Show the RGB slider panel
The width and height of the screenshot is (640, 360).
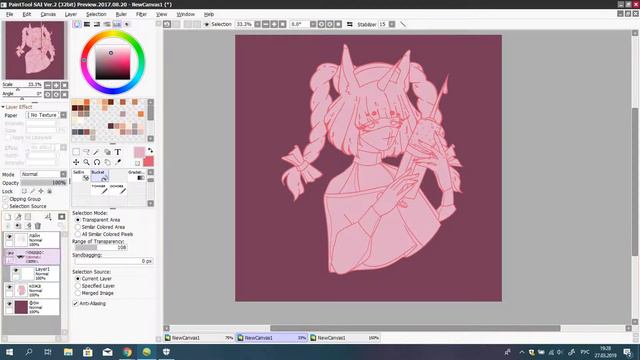(x=87, y=24)
